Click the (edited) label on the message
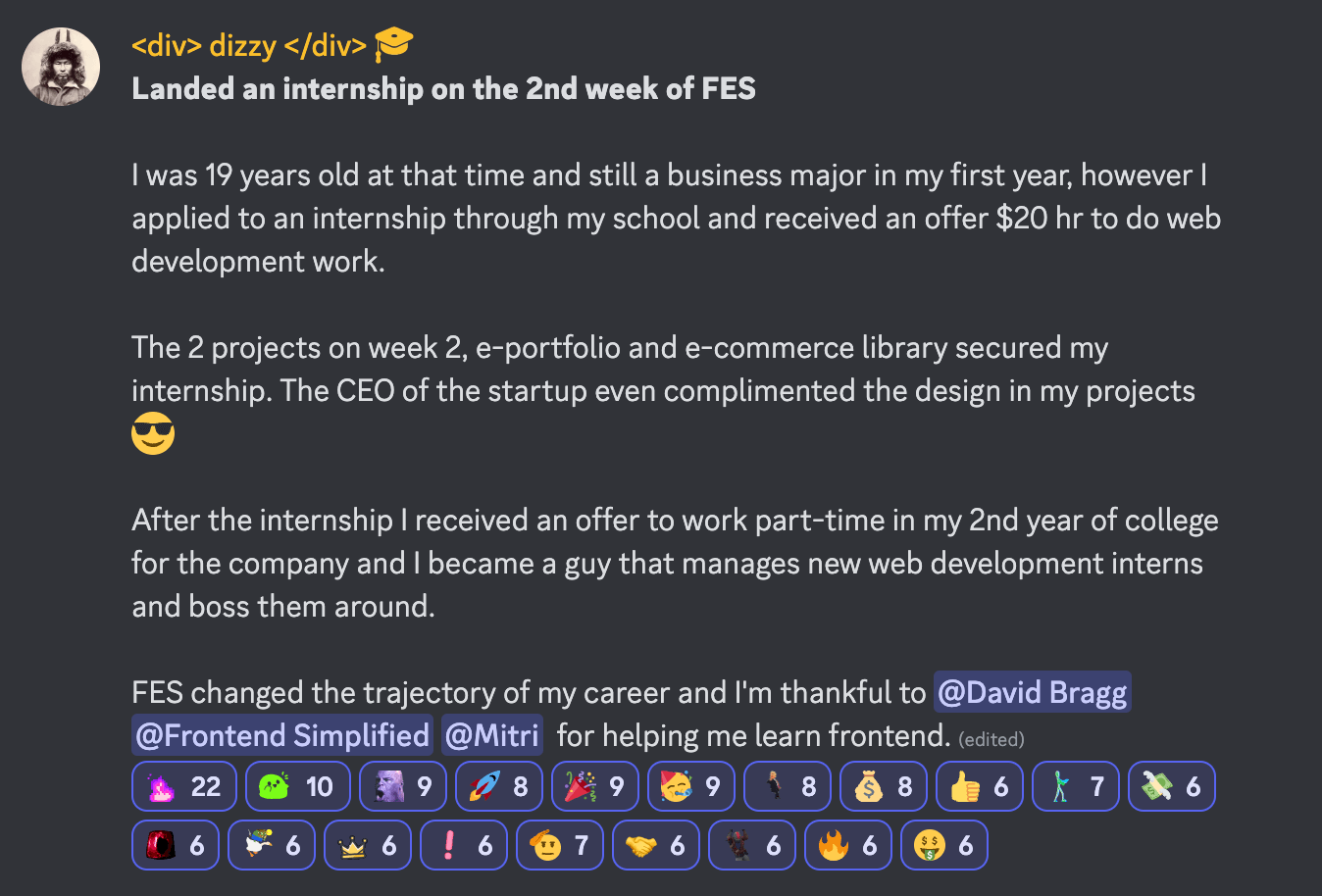The width and height of the screenshot is (1322, 896). (991, 740)
